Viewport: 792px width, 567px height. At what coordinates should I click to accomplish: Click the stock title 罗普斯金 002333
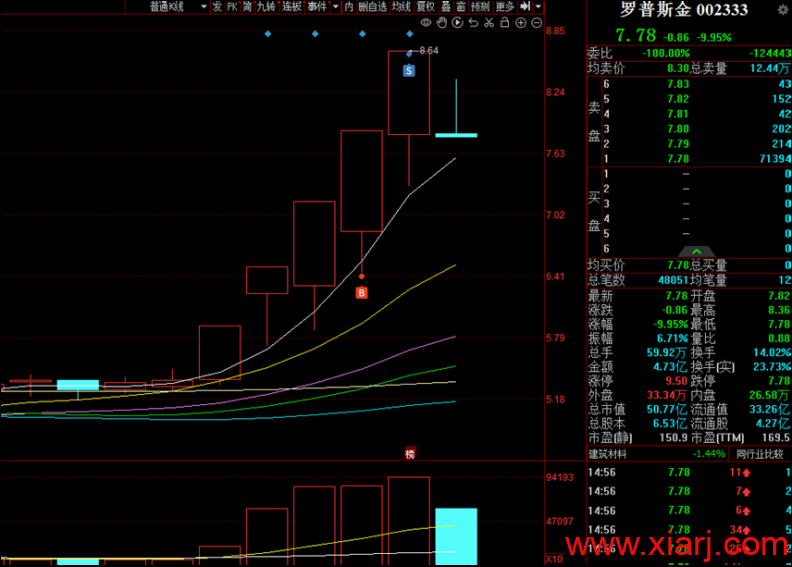[x=684, y=10]
